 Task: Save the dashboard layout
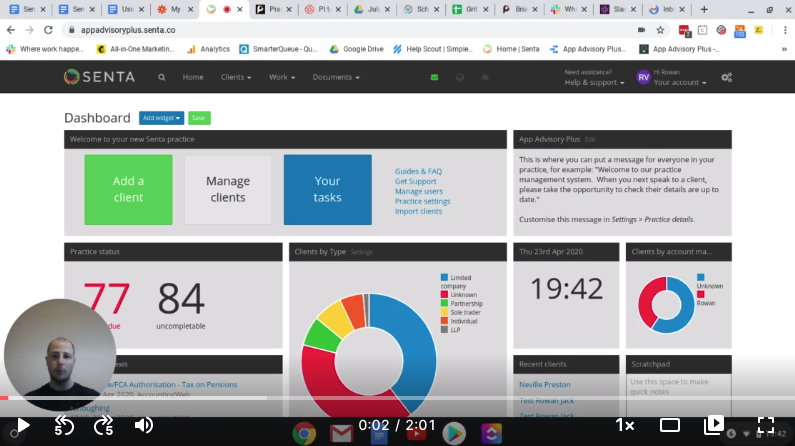[199, 118]
